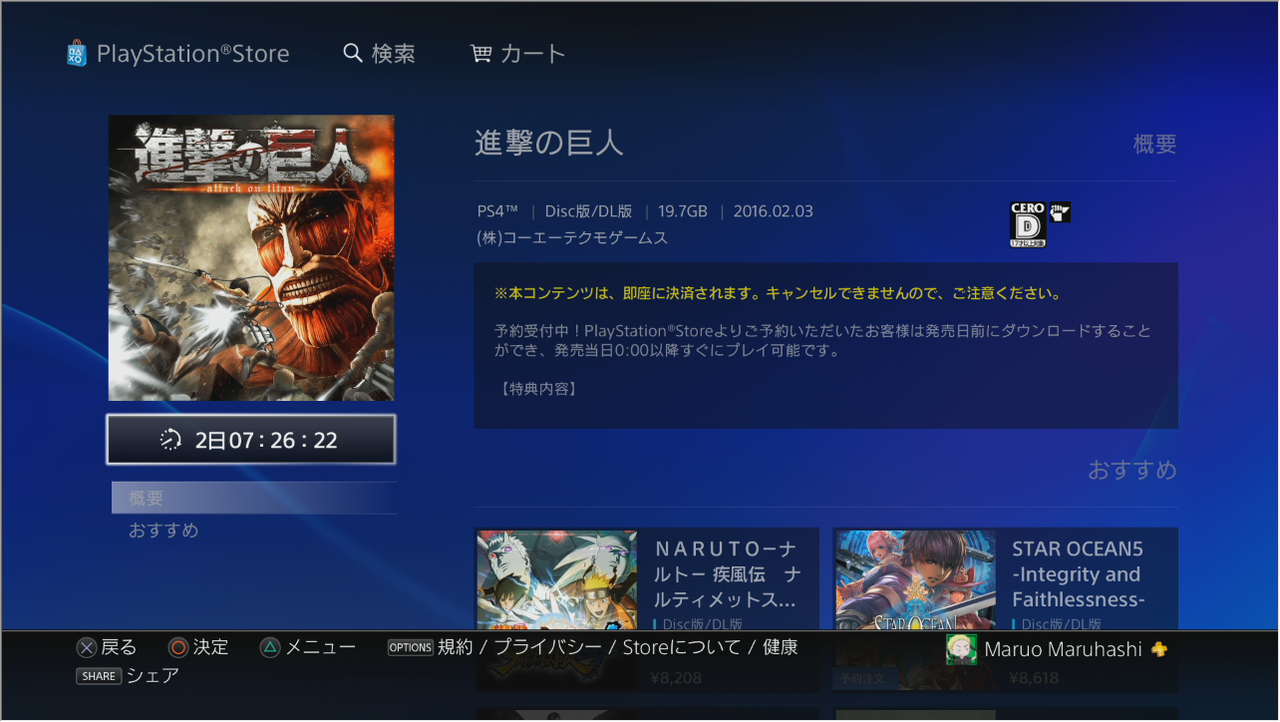Click the publisher (株)コーエーテクモゲームス
The height and width of the screenshot is (722, 1280).
point(573,238)
